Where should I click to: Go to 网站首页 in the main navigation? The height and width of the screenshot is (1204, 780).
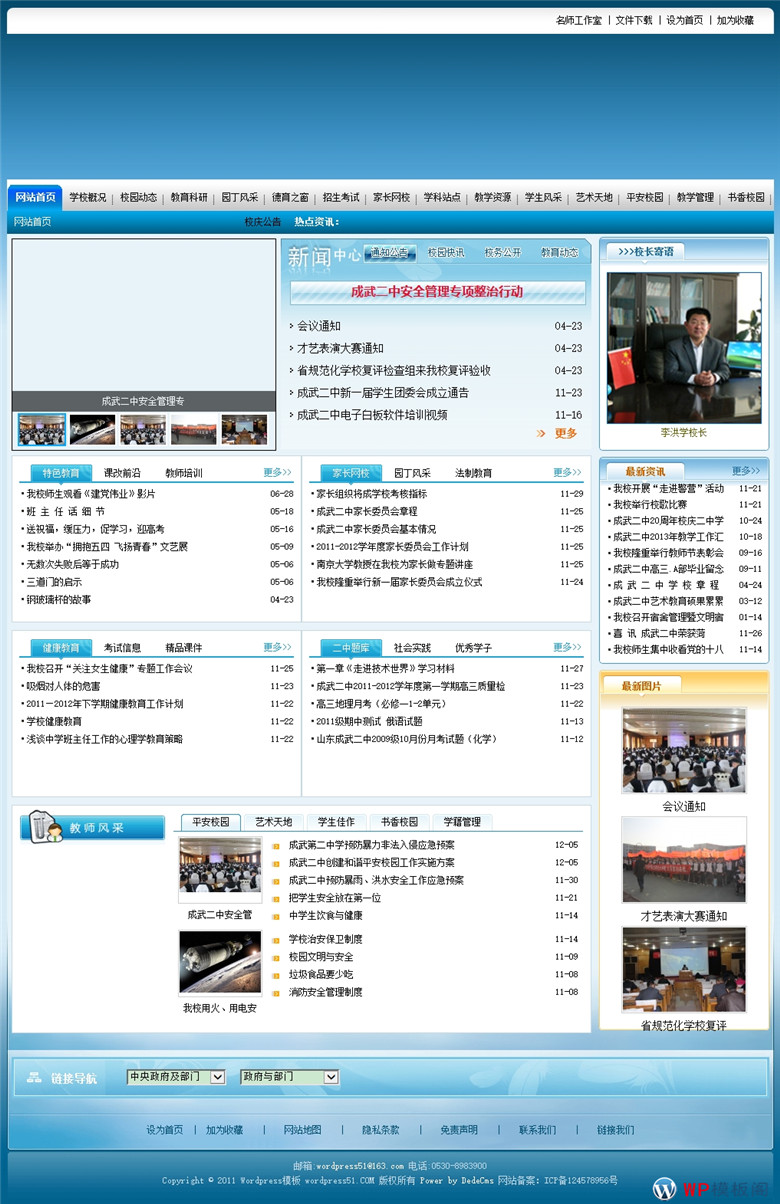tap(35, 197)
